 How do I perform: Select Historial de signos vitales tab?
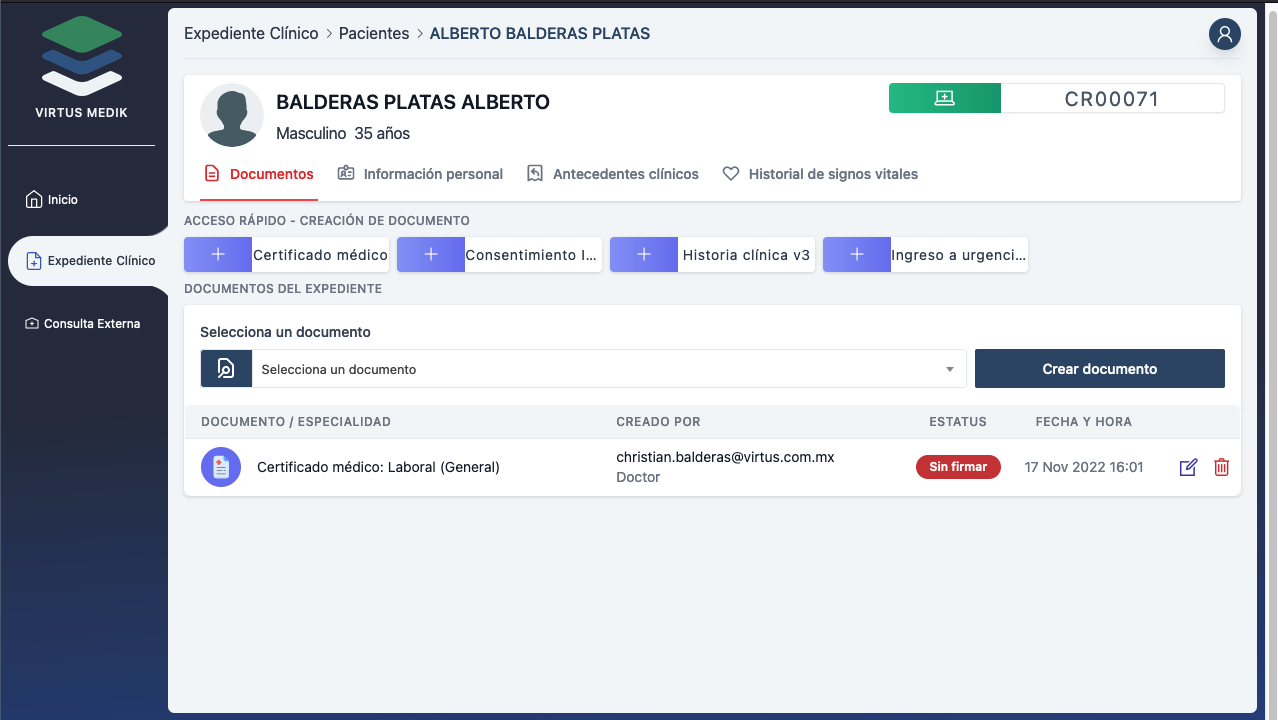pos(820,174)
